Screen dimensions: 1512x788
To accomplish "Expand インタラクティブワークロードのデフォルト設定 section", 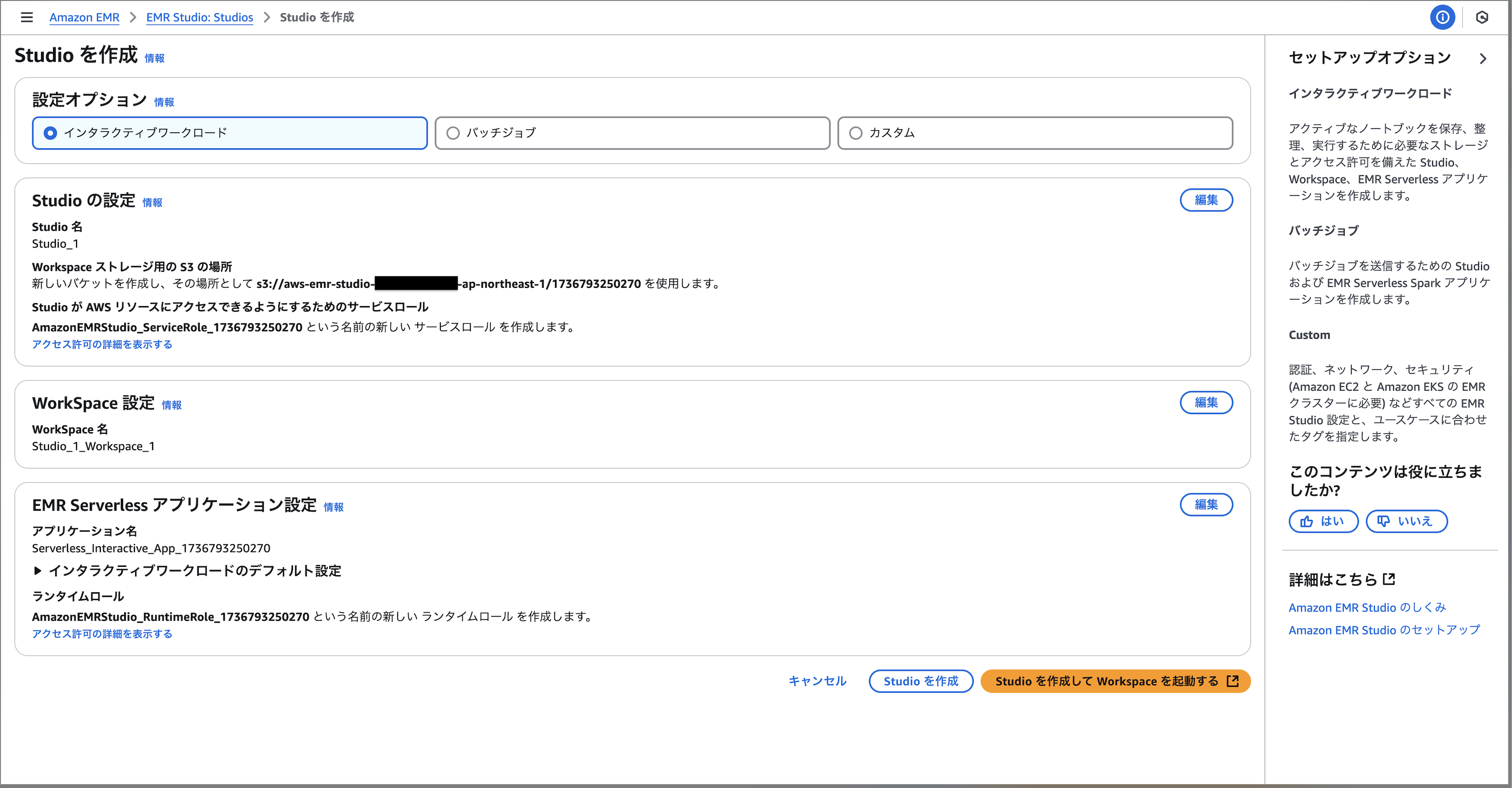I will click(187, 570).
